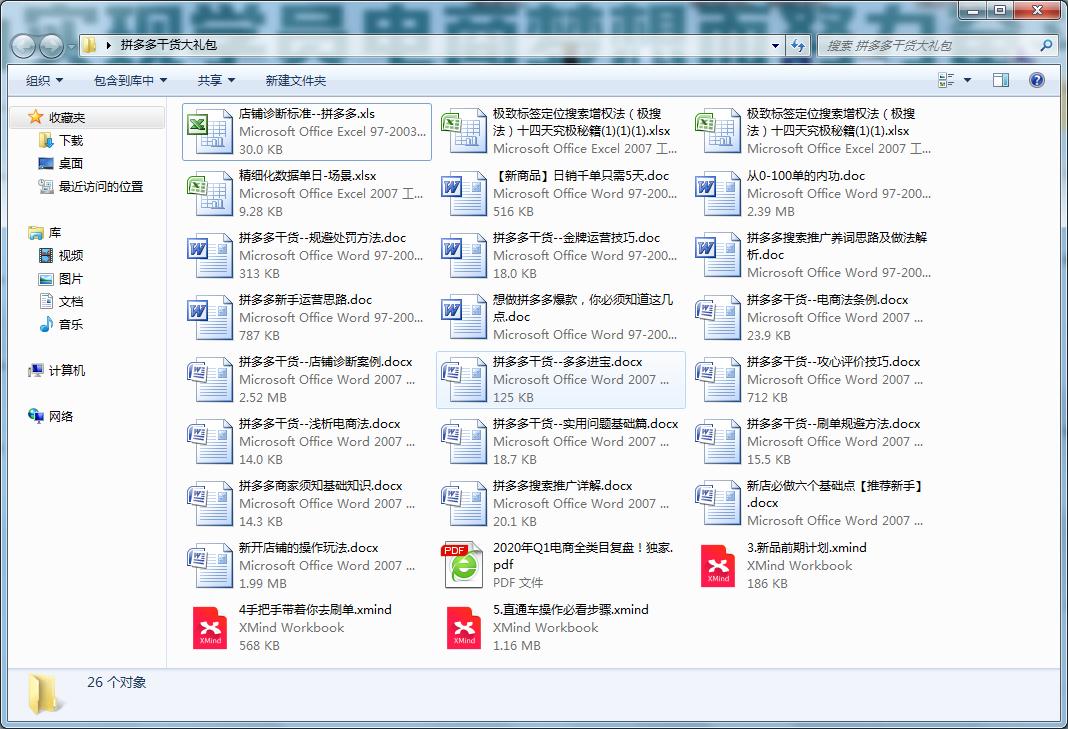Select file name 想做拼多多爆款，你必须知道这几点.doc
Screen dimensions: 1068x729
(x=583, y=308)
